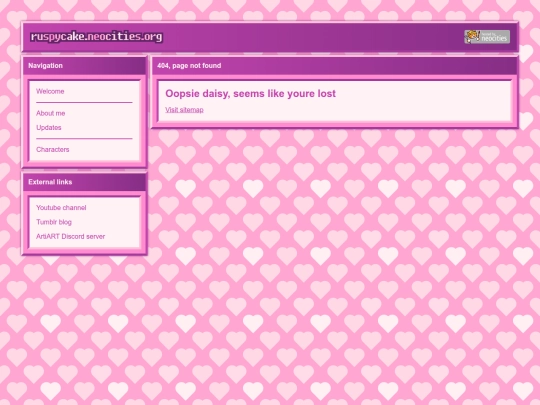Click the 404, page not found header

point(335,66)
